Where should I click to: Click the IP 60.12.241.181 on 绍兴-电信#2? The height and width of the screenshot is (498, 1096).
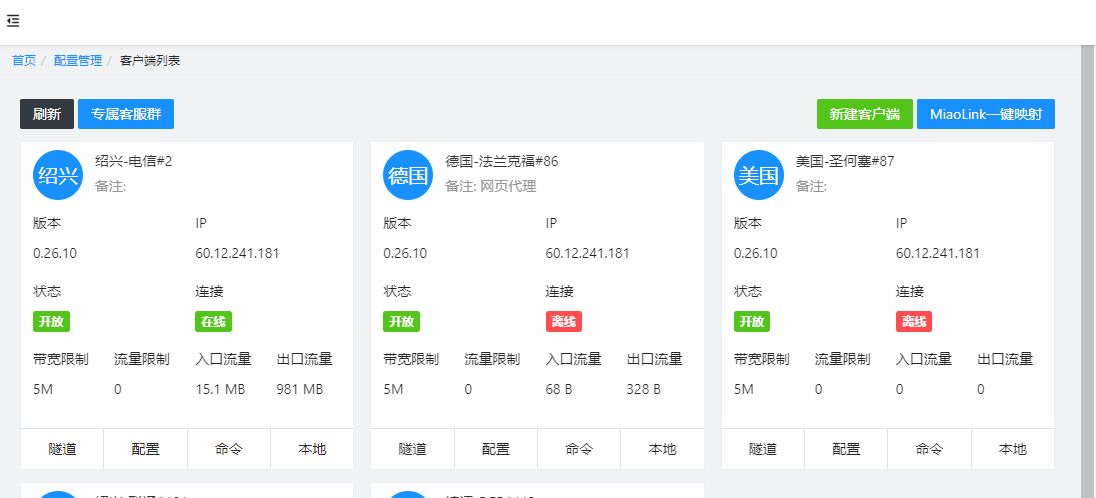pos(237,253)
